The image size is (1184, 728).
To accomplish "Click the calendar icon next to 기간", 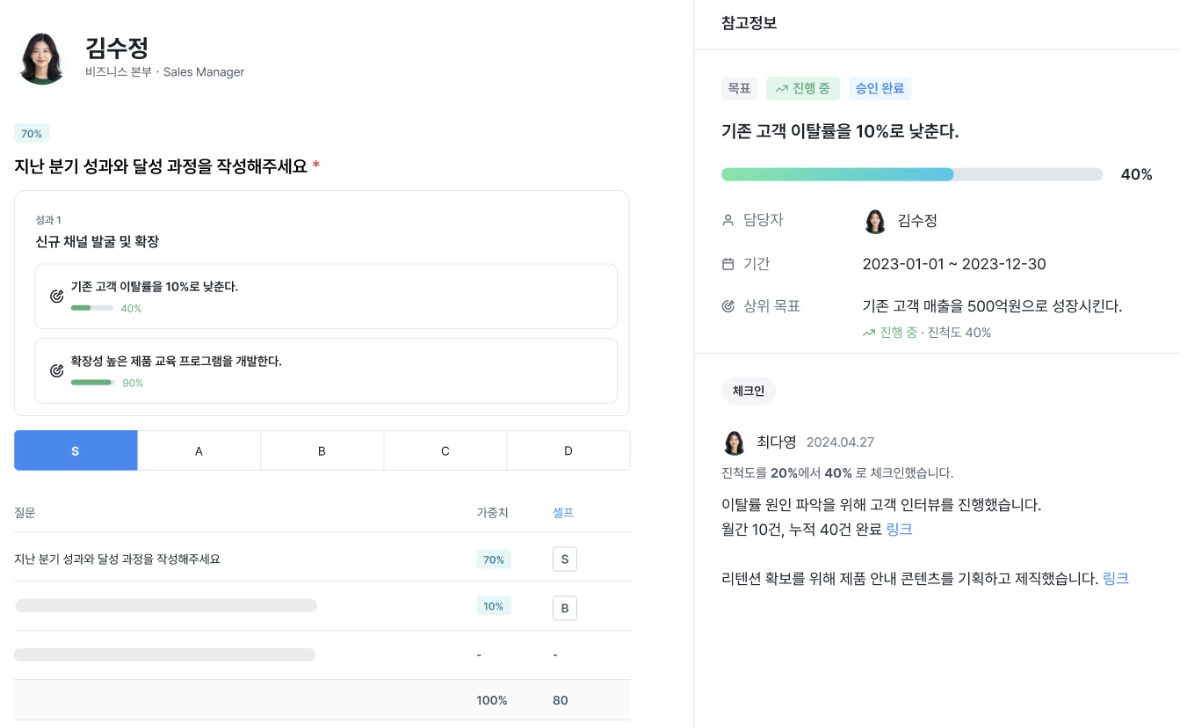I will (x=728, y=263).
